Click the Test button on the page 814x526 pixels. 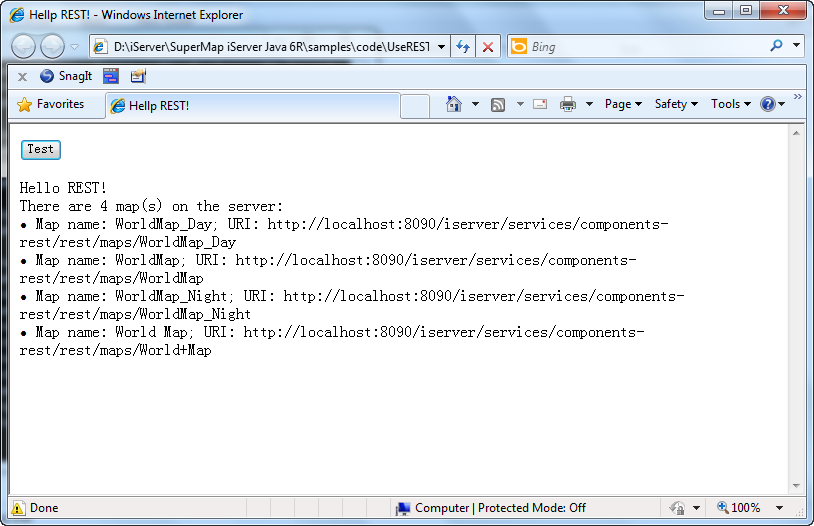coord(41,150)
